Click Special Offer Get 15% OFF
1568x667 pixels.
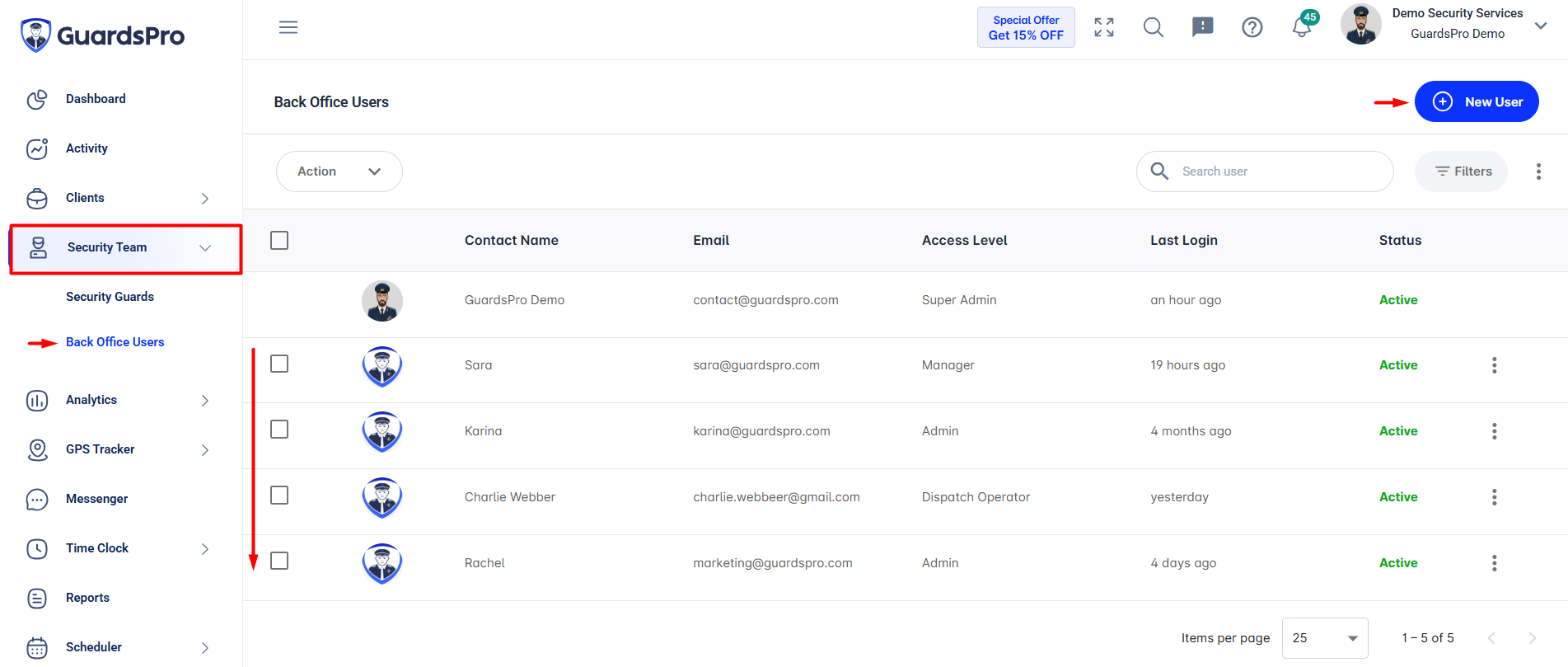pos(1026,27)
